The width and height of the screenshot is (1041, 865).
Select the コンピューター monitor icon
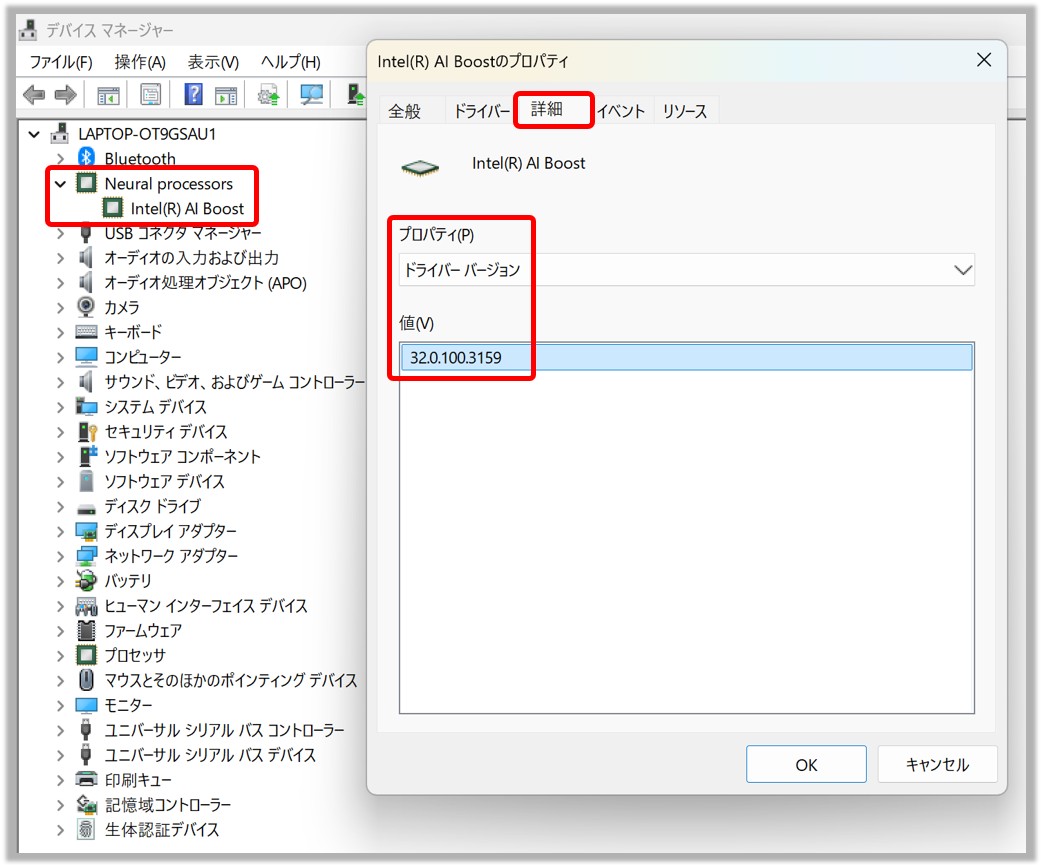pos(86,356)
